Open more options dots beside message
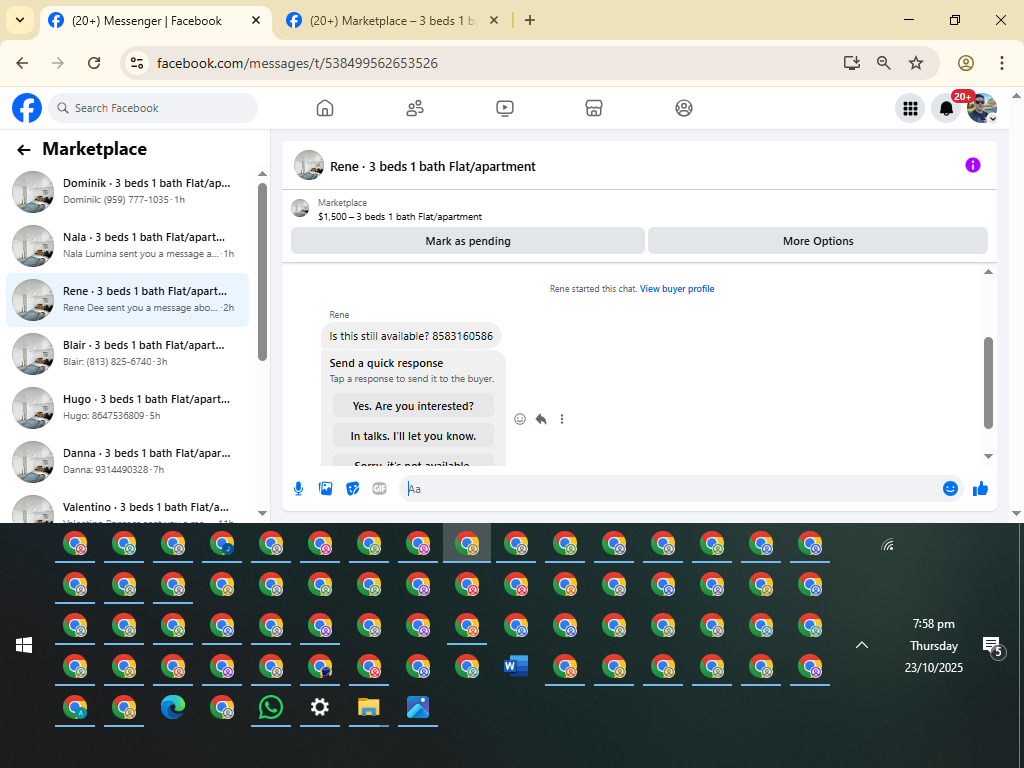Screen dimensions: 1024x768 pyautogui.click(x=562, y=419)
